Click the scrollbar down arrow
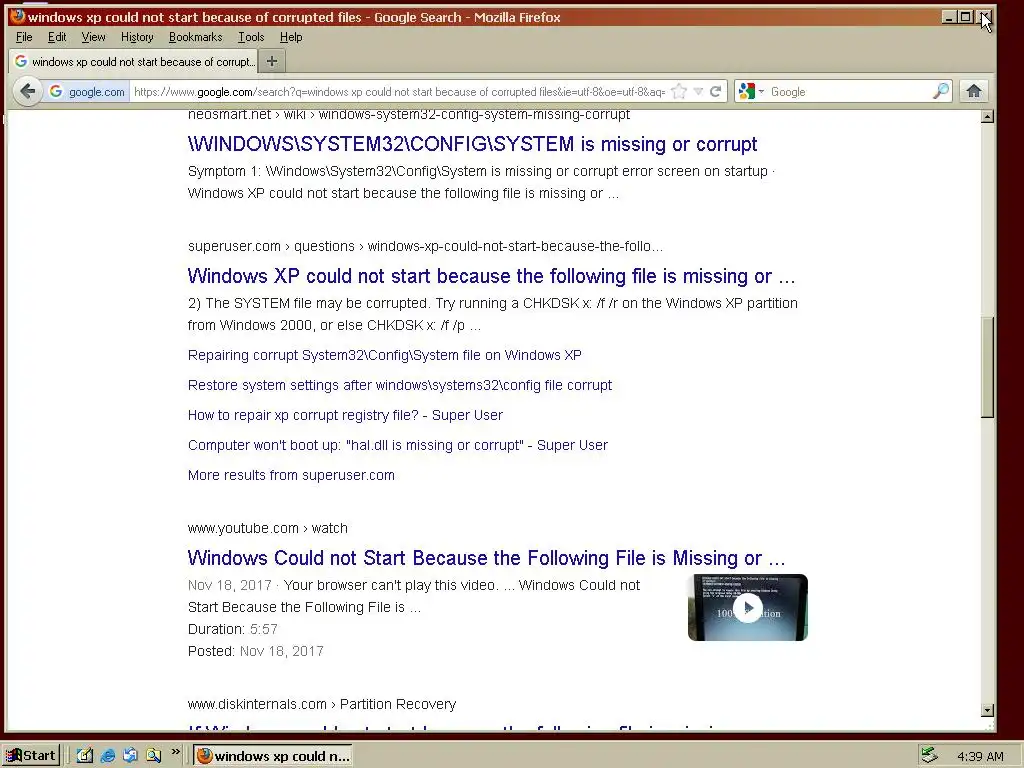The height and width of the screenshot is (768, 1024). coord(987,710)
